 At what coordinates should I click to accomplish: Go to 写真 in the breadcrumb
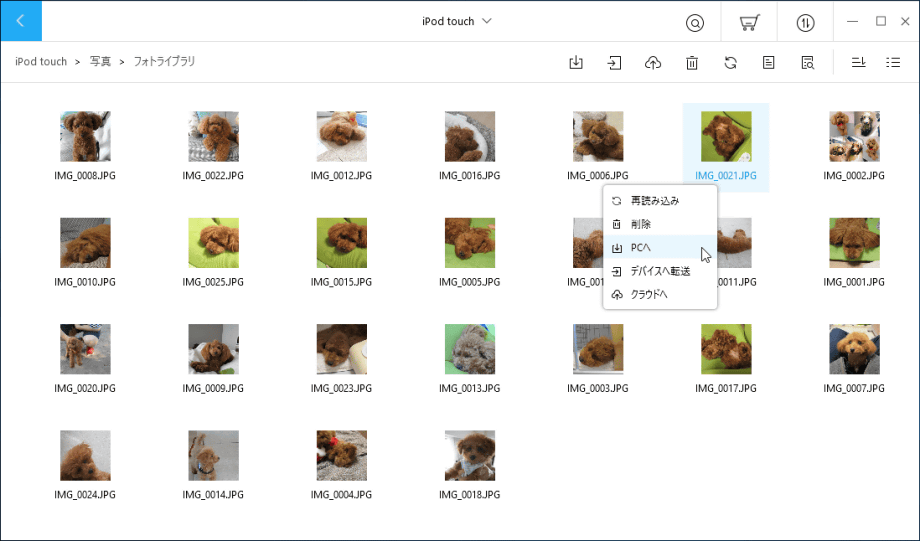click(100, 62)
